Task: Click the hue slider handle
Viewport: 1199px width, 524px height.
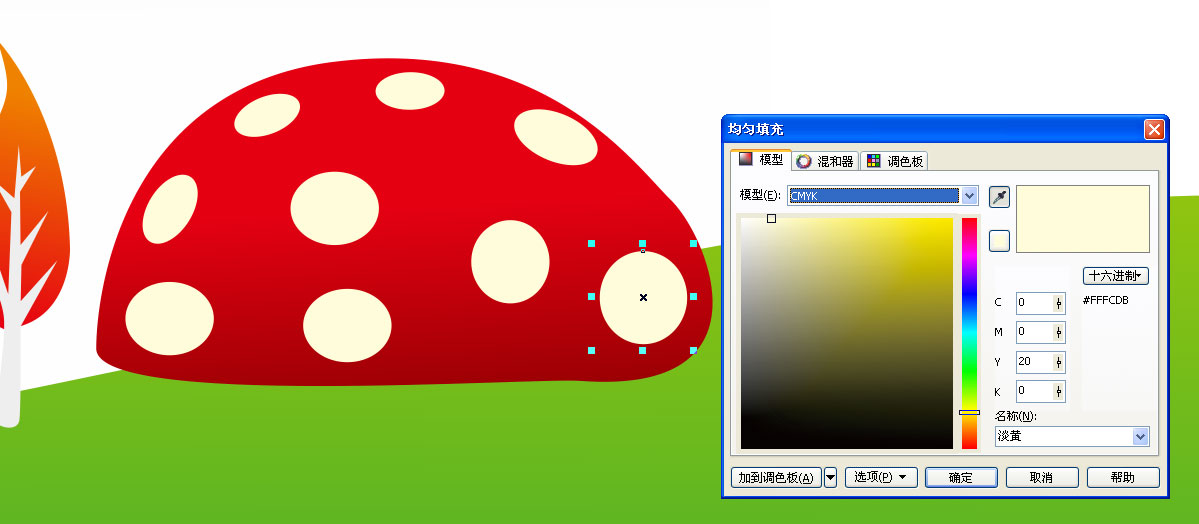Action: [970, 412]
